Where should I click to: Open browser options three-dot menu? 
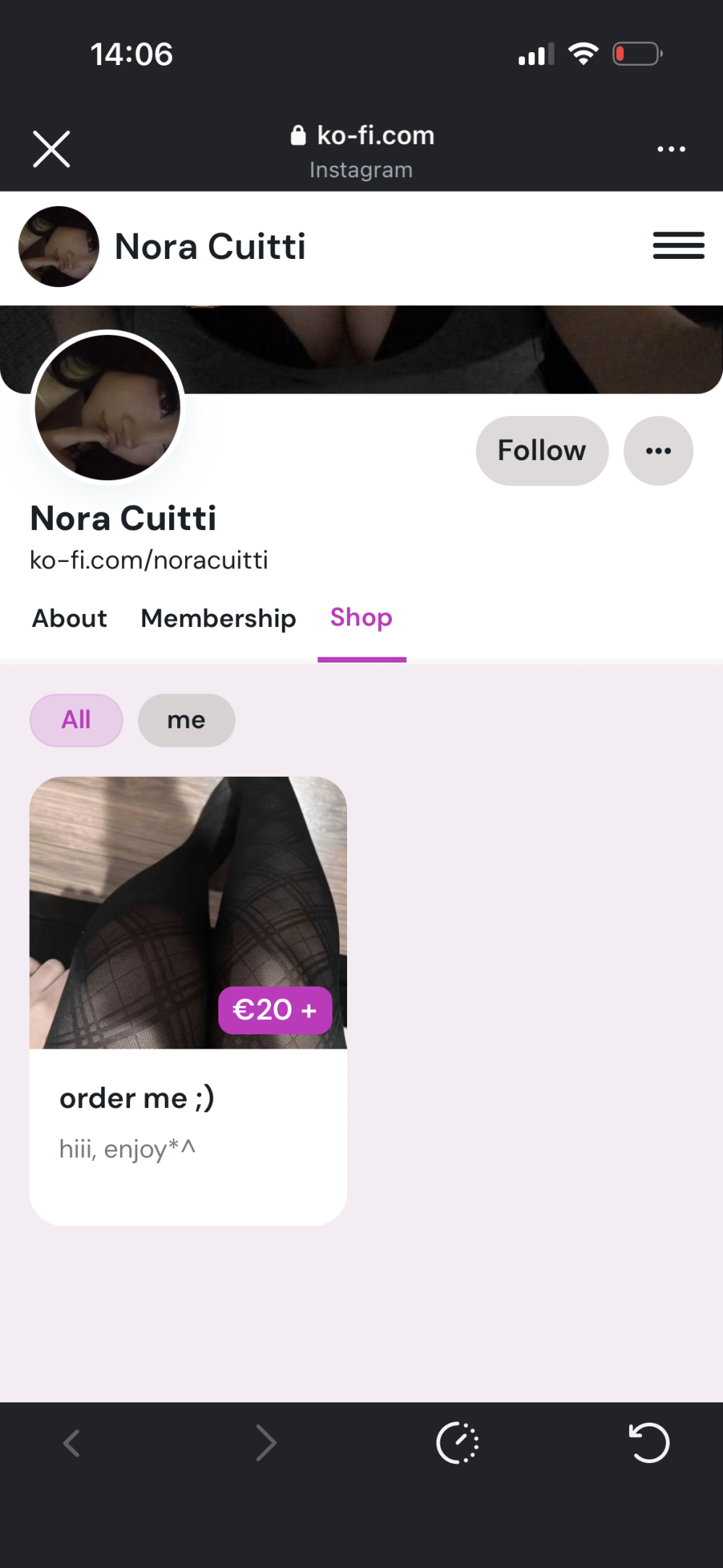(671, 149)
